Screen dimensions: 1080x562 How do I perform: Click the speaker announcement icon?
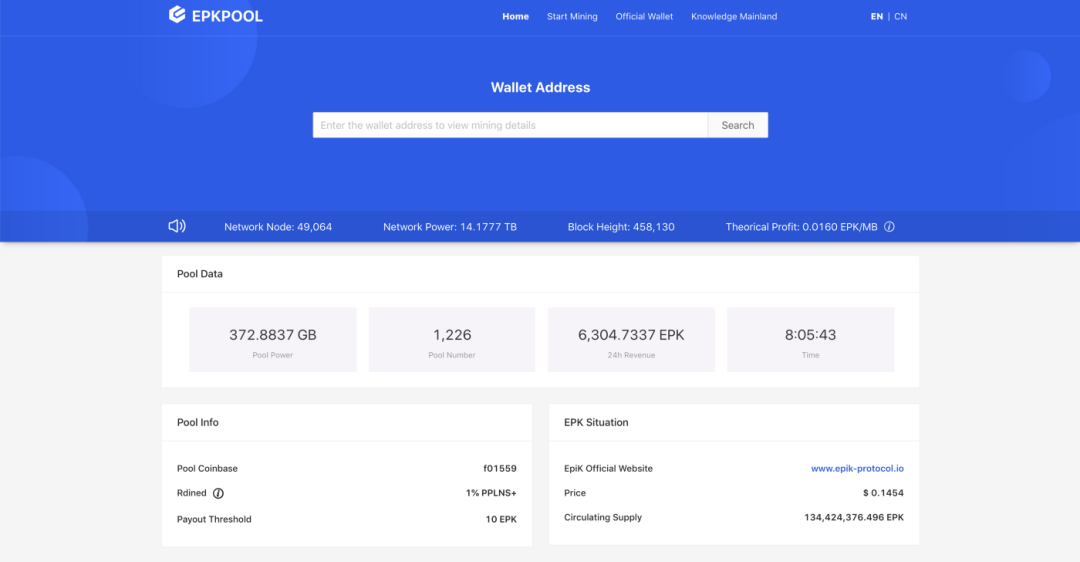177,226
